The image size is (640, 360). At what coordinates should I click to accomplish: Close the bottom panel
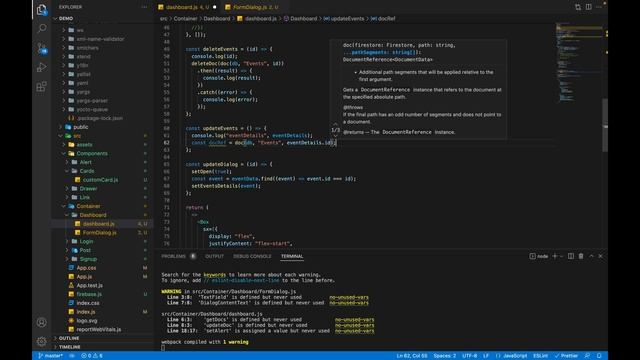600,256
